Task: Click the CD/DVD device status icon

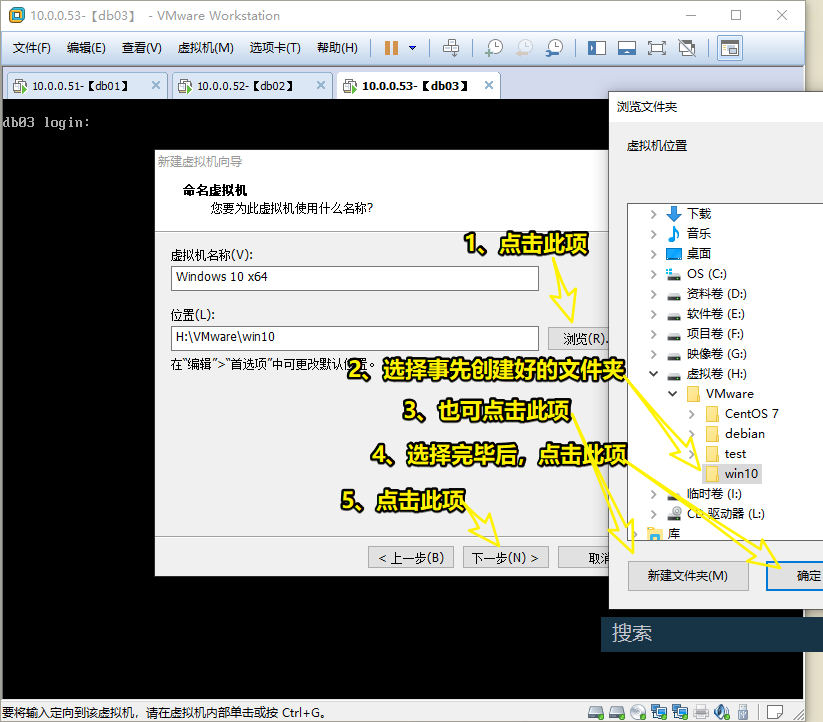Action: pos(638,712)
